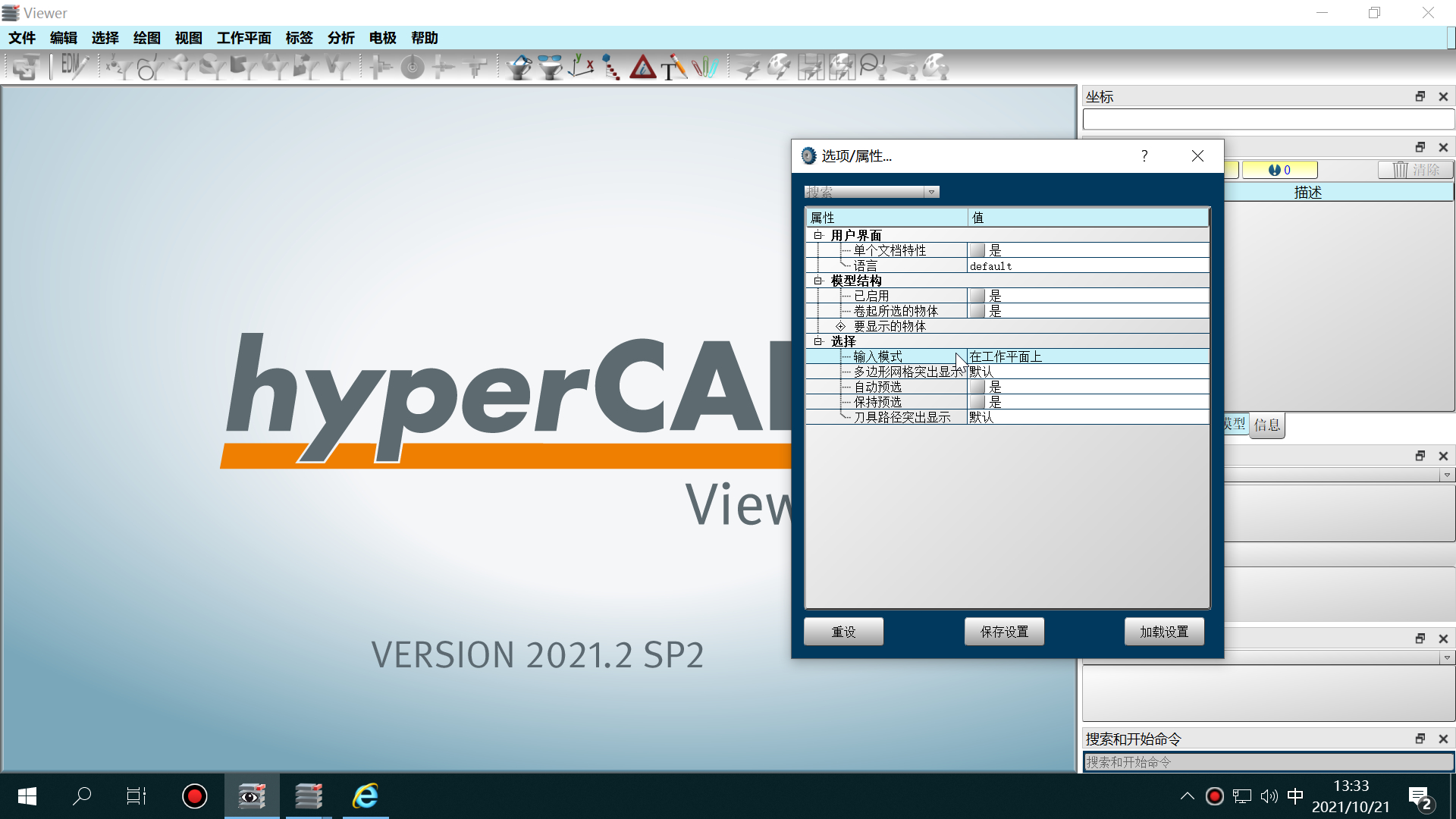The image size is (1456, 819).
Task: Click the painter palette toolbar icon
Action: 779,67
